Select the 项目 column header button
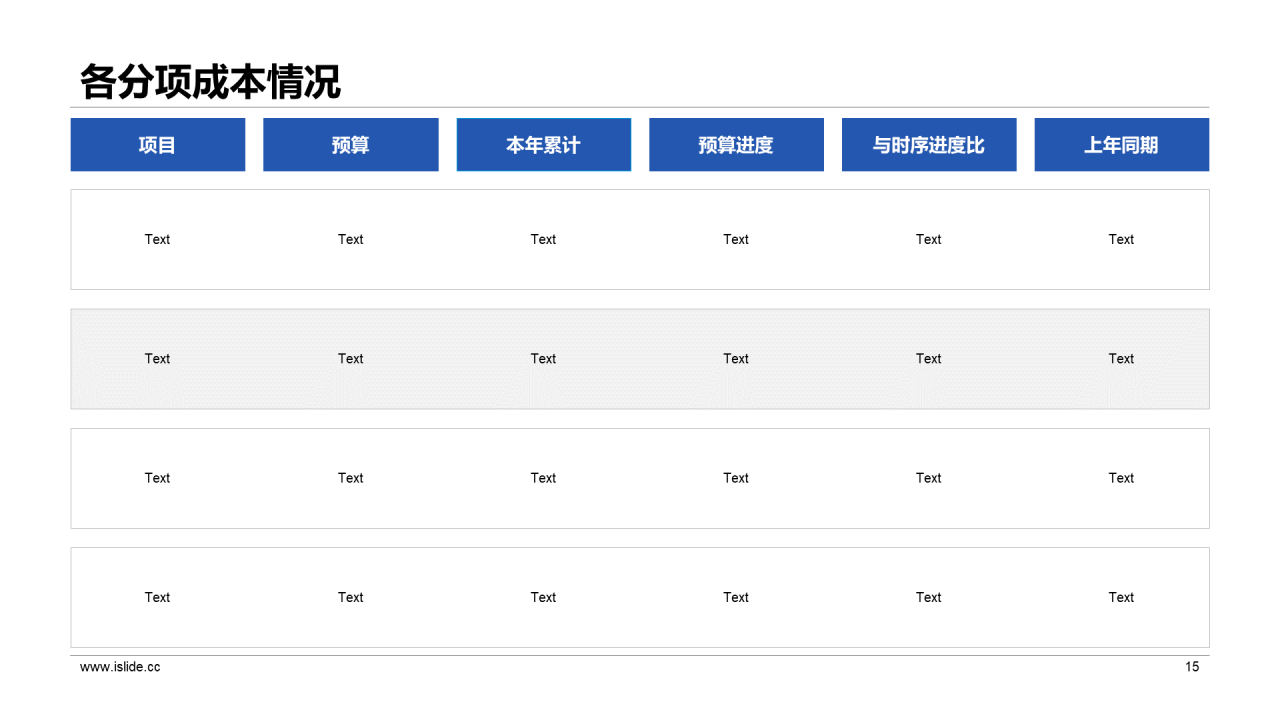 [x=157, y=144]
